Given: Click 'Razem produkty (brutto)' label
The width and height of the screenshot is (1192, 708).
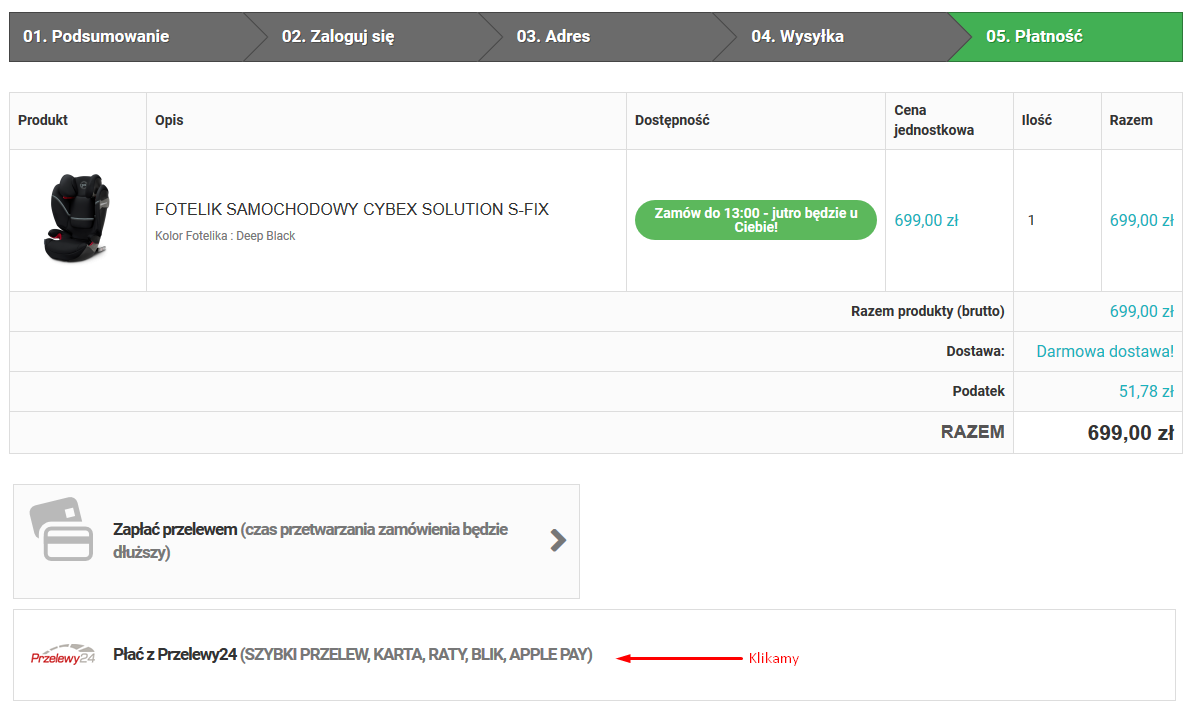Looking at the screenshot, I should pyautogui.click(x=927, y=311).
